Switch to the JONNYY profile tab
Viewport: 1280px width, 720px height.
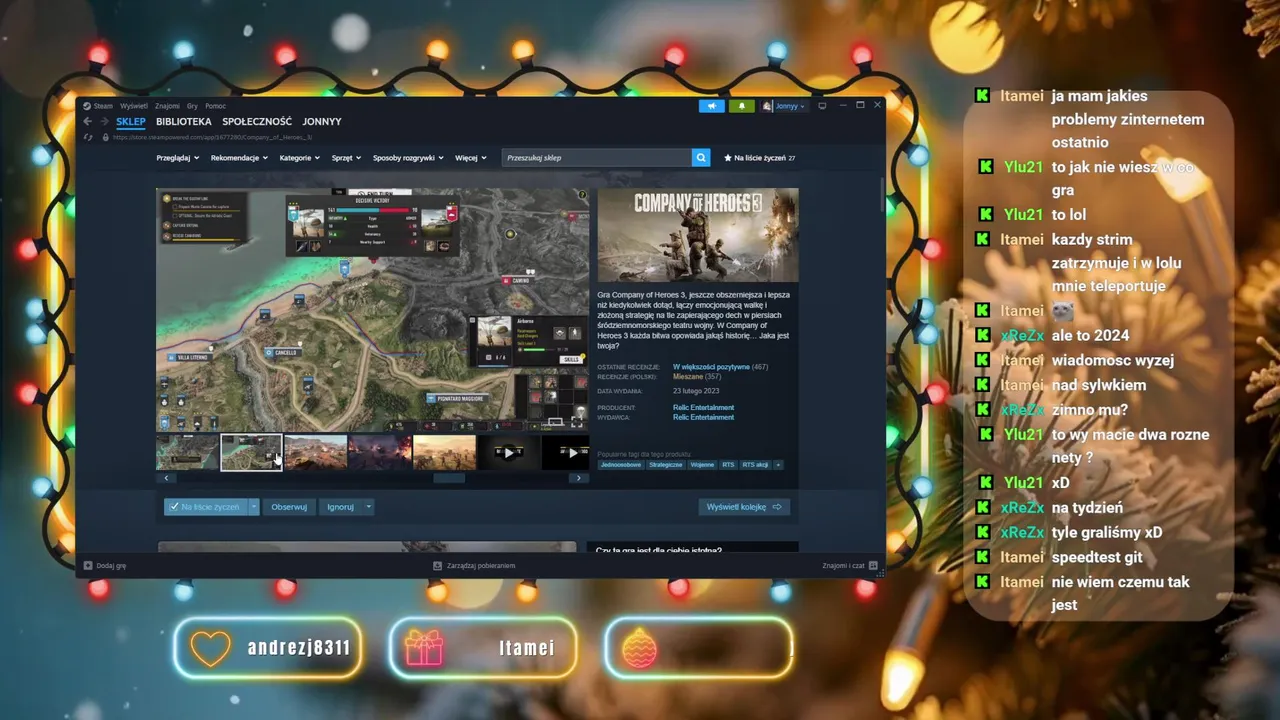(322, 121)
